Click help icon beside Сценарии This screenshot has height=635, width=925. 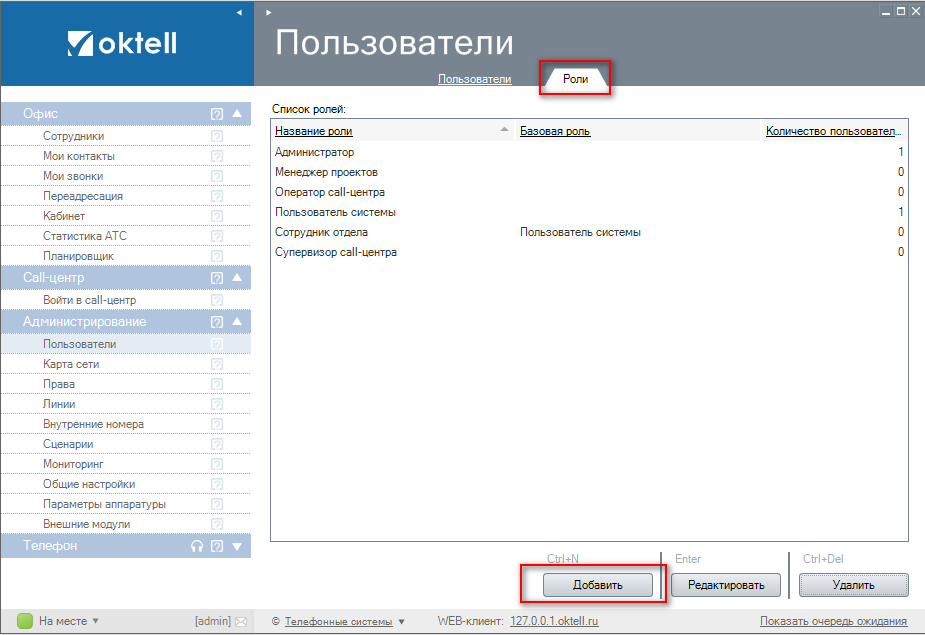tap(216, 444)
